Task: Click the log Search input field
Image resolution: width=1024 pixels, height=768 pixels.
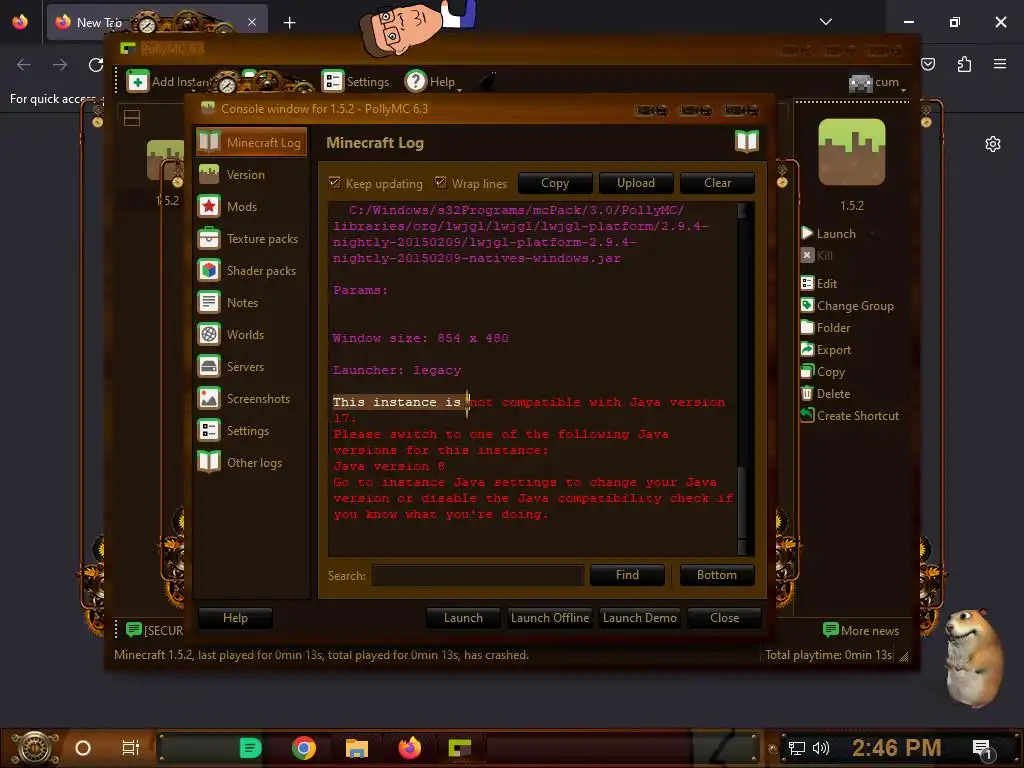Action: tap(477, 575)
